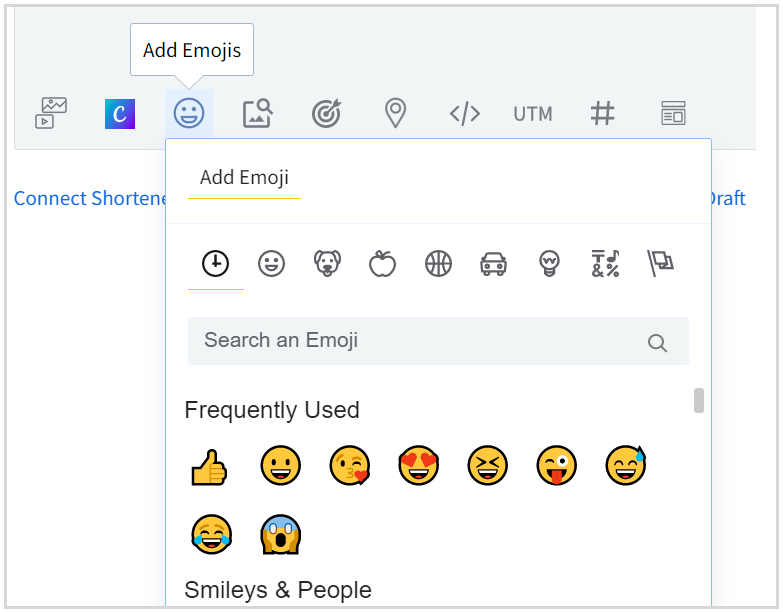The height and width of the screenshot is (612, 783).
Task: Insert the thumbs up emoji
Action: click(x=209, y=467)
